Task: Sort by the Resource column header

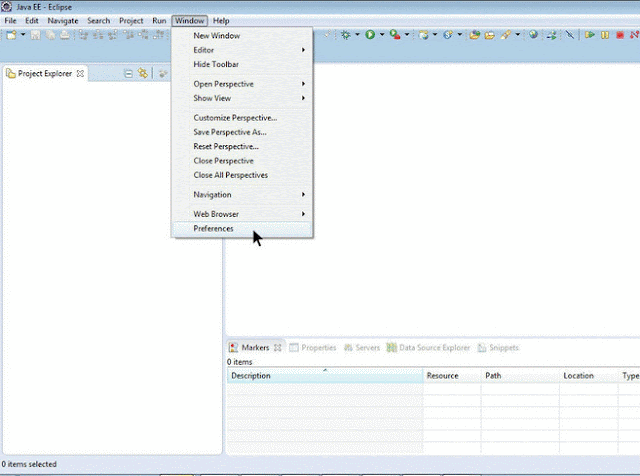Action: point(452,375)
